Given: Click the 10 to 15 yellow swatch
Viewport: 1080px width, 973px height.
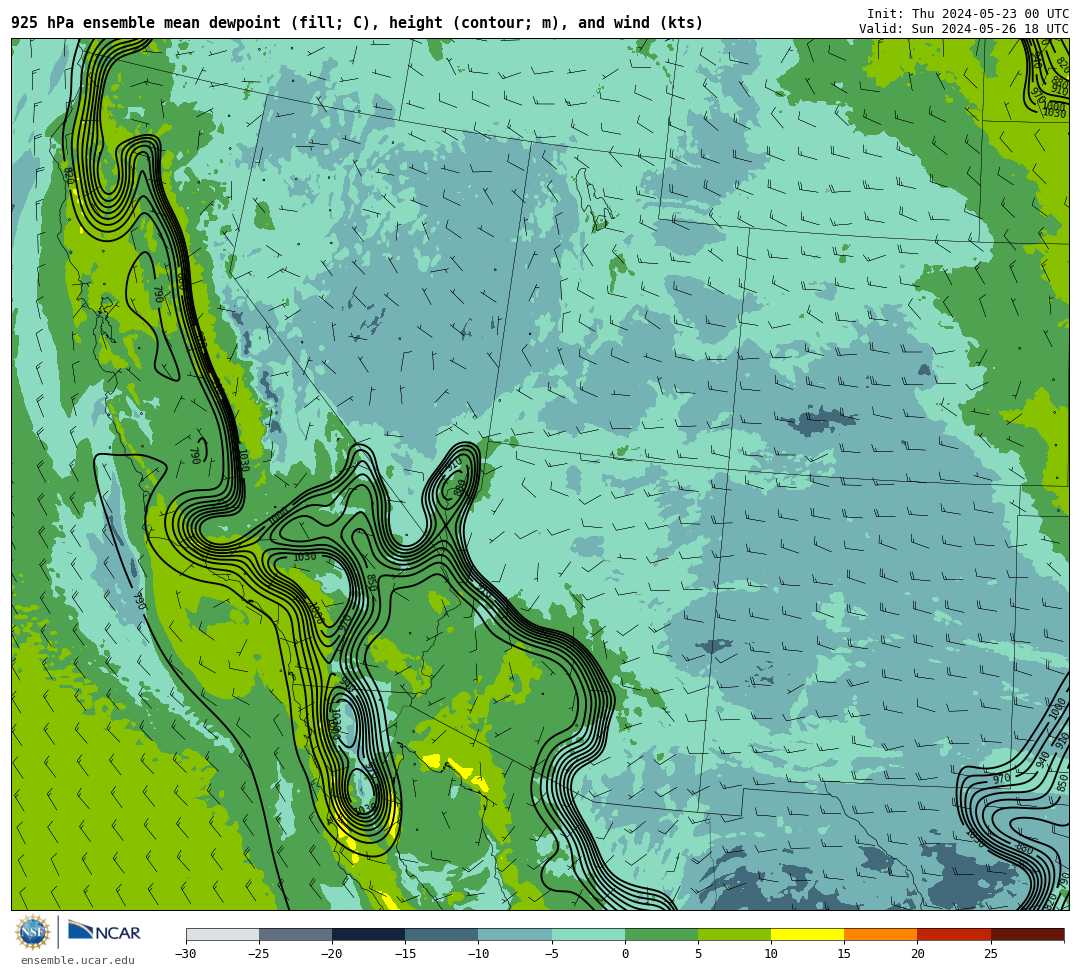Looking at the screenshot, I should tap(807, 934).
